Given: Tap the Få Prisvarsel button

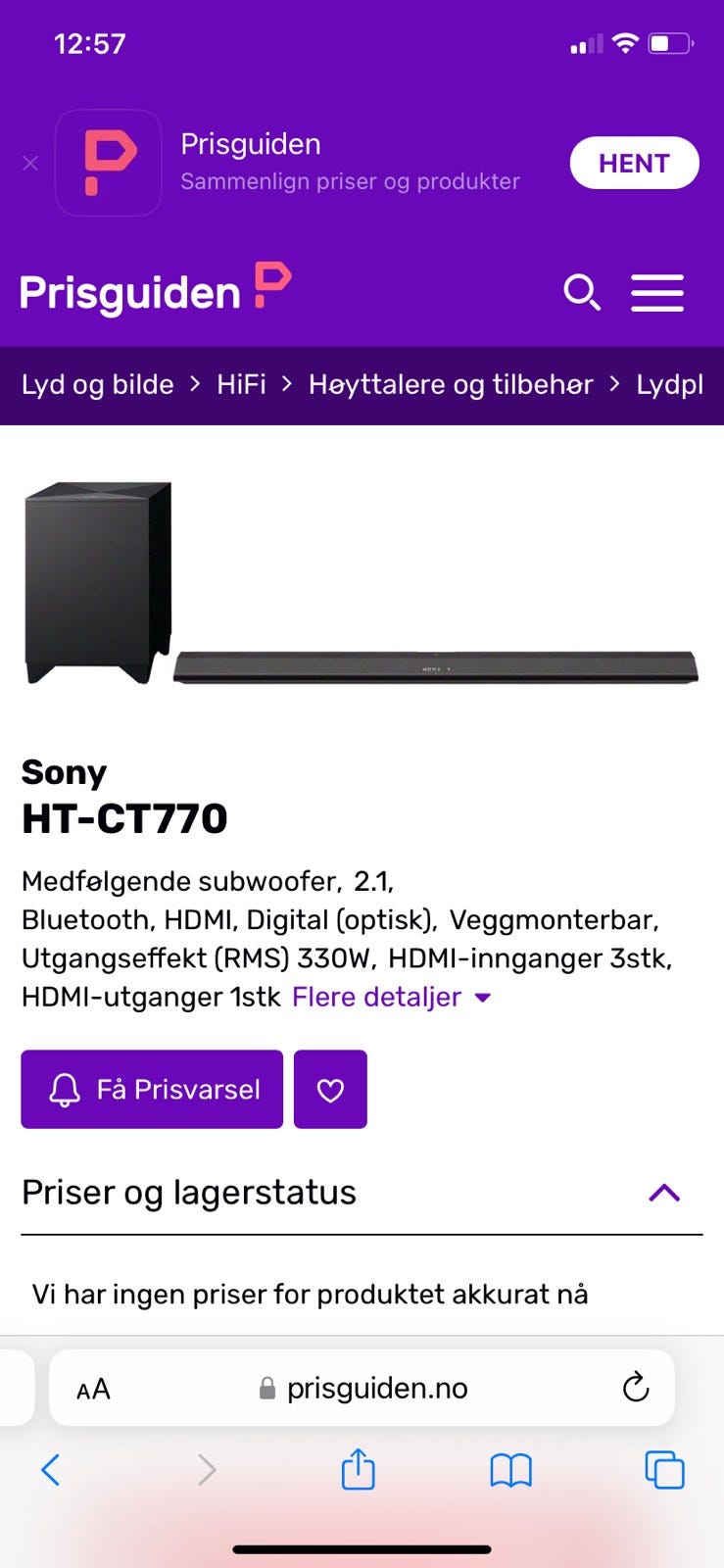Looking at the screenshot, I should [x=152, y=1090].
